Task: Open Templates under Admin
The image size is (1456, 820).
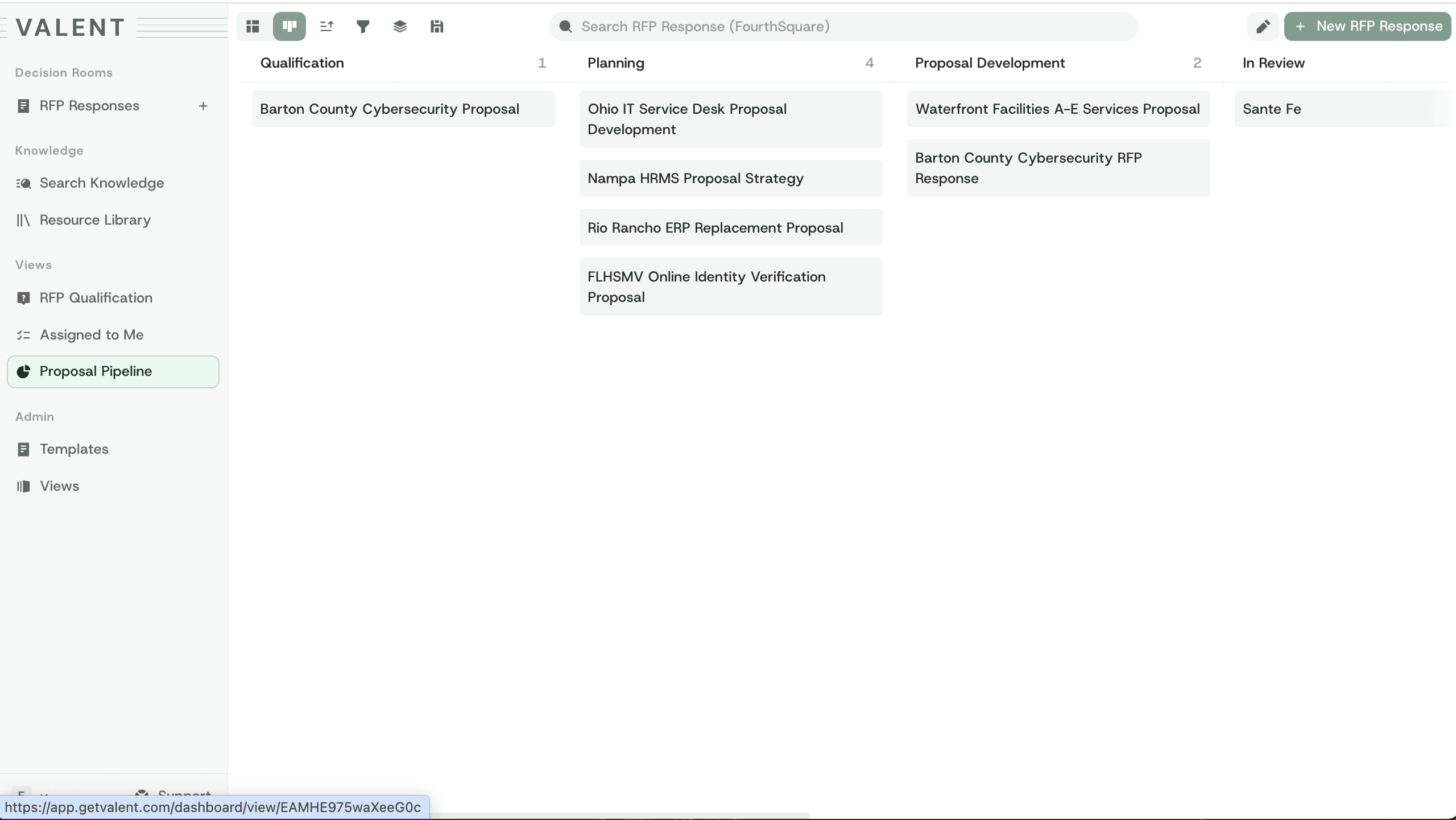Action: tap(74, 449)
